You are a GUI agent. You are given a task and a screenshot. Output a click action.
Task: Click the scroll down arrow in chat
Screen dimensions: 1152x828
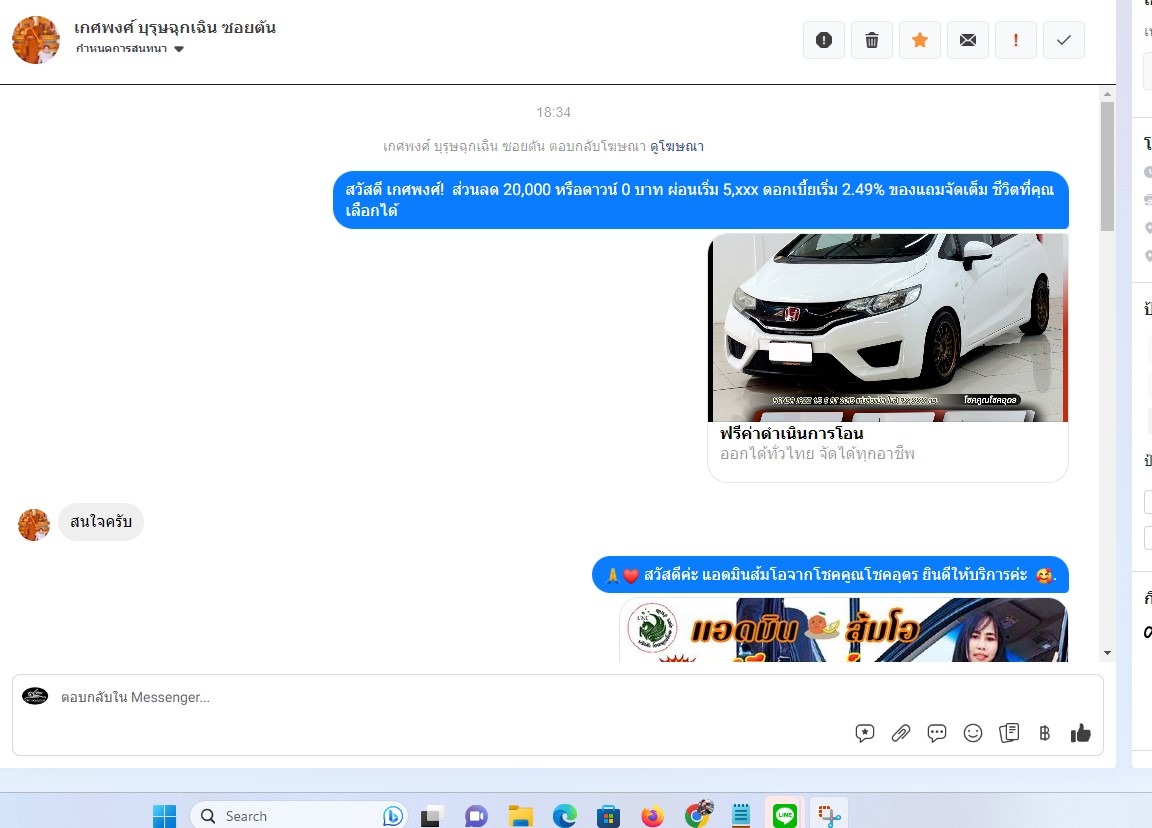(1107, 652)
